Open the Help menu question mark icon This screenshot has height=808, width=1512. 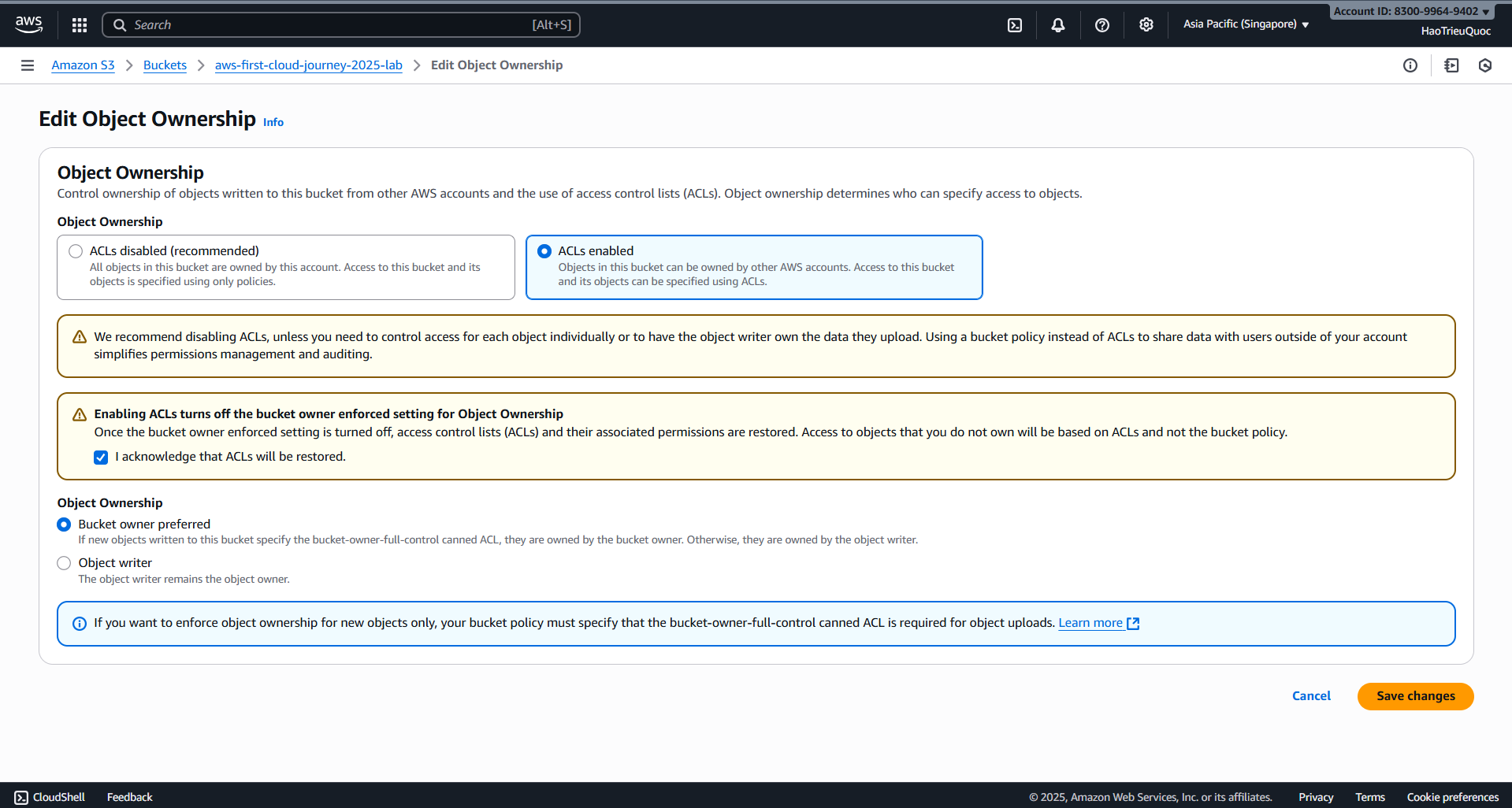1101,24
